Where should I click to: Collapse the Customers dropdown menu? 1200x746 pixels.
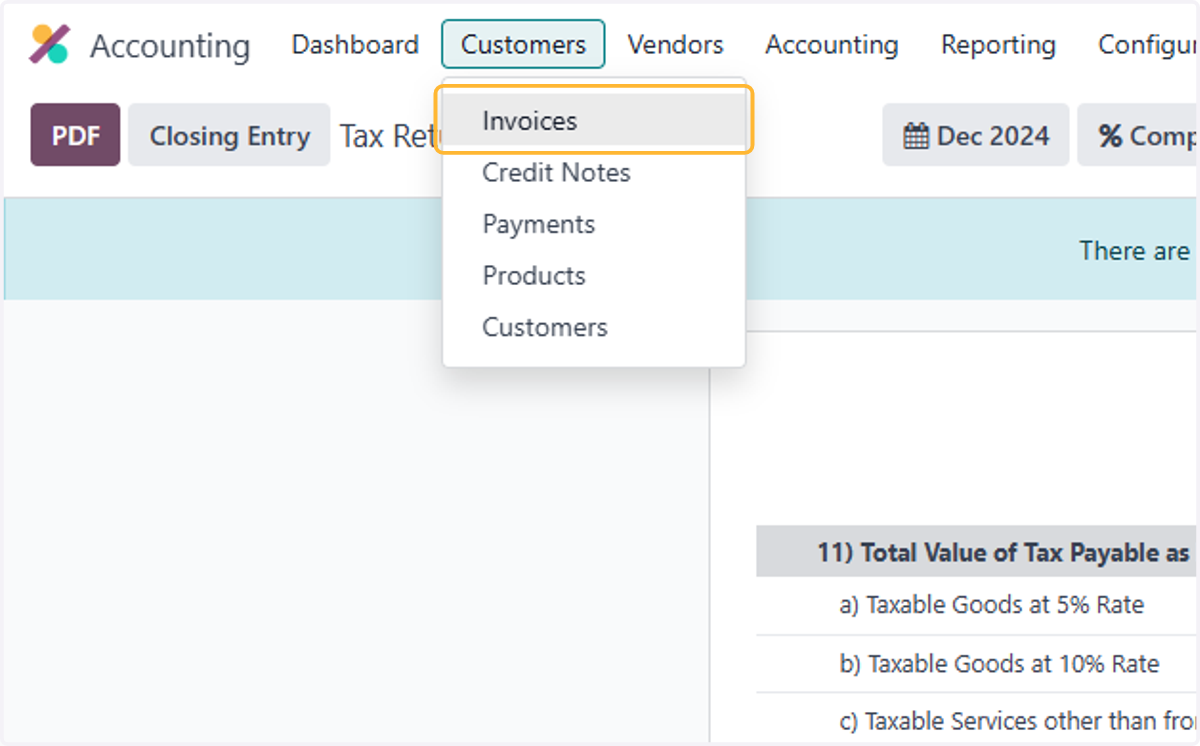tap(523, 45)
